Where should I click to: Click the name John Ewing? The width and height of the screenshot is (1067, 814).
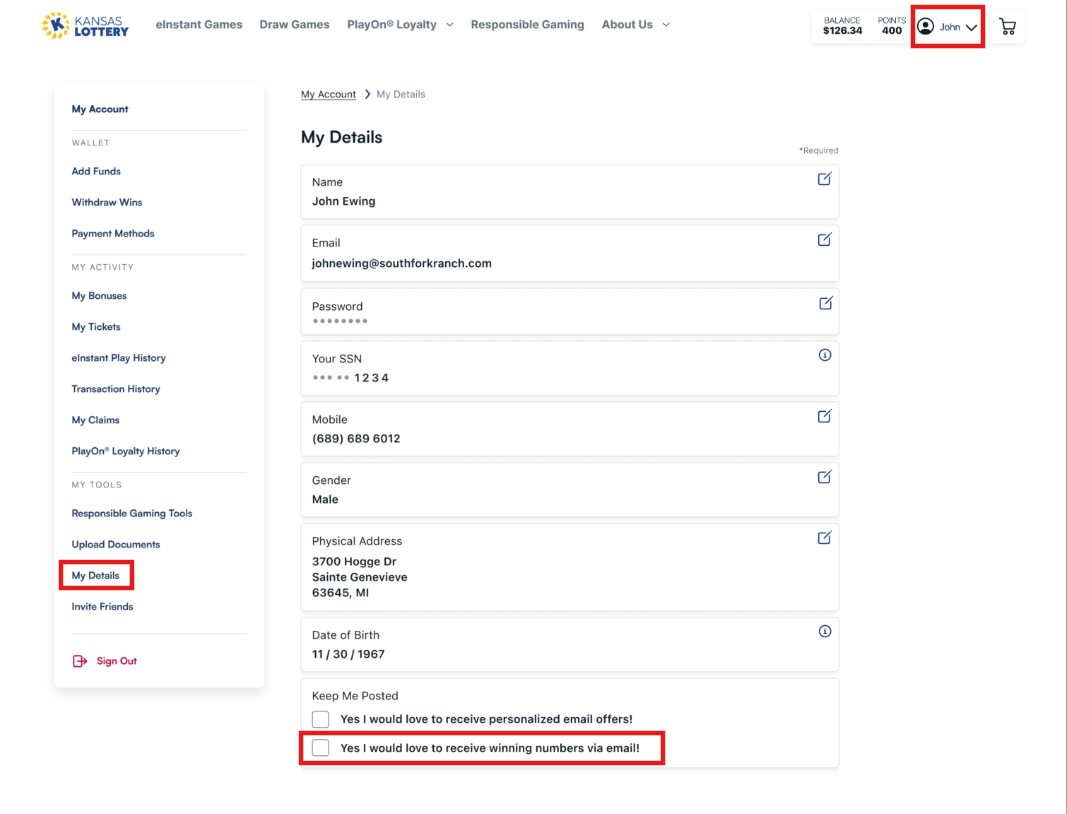coord(344,201)
